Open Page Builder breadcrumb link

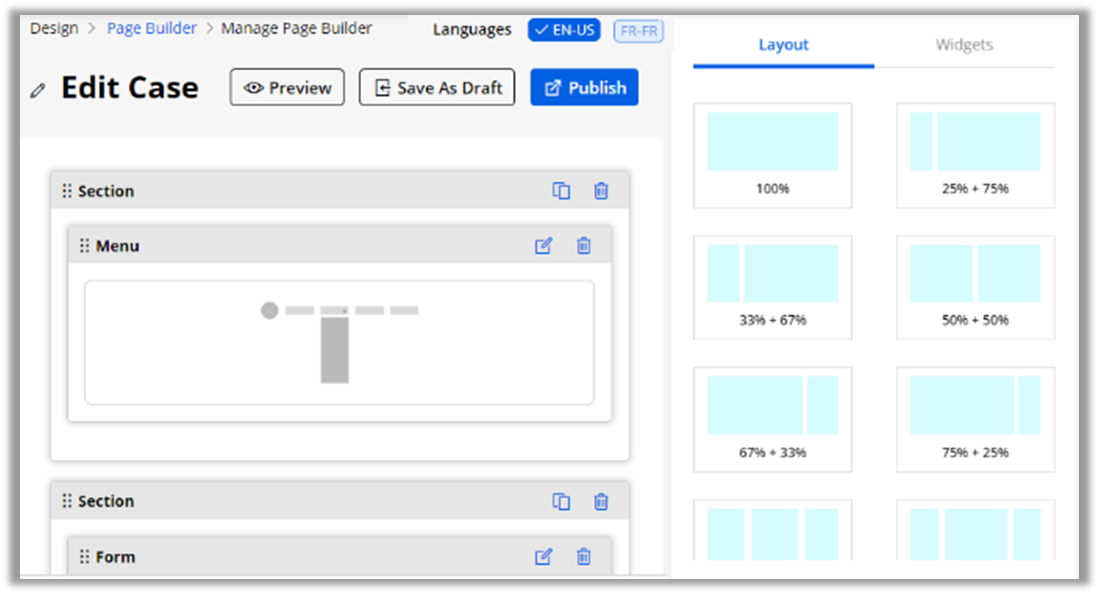pos(152,28)
